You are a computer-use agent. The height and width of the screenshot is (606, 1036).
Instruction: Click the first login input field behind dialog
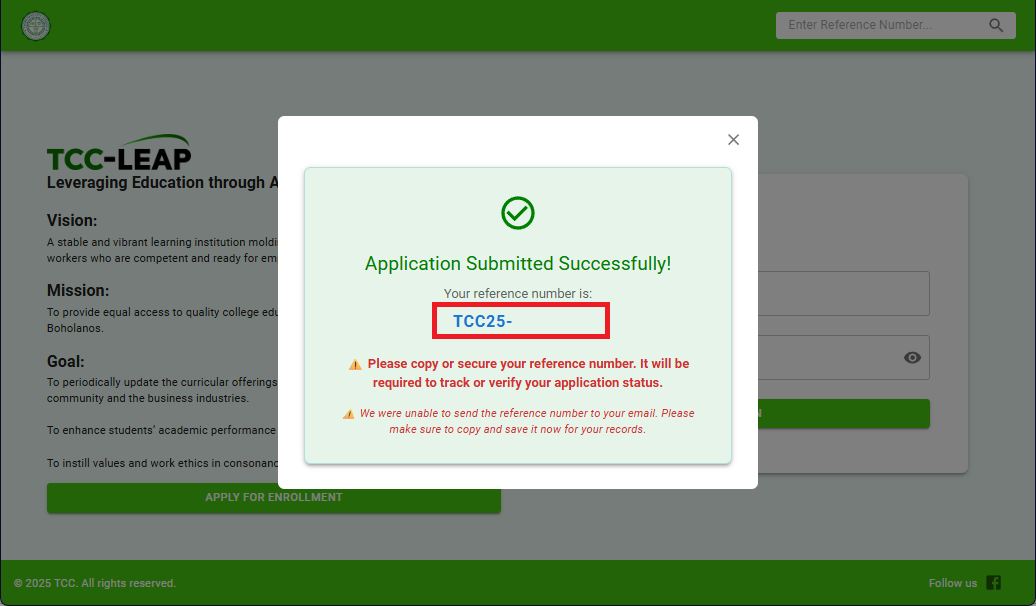tap(844, 293)
